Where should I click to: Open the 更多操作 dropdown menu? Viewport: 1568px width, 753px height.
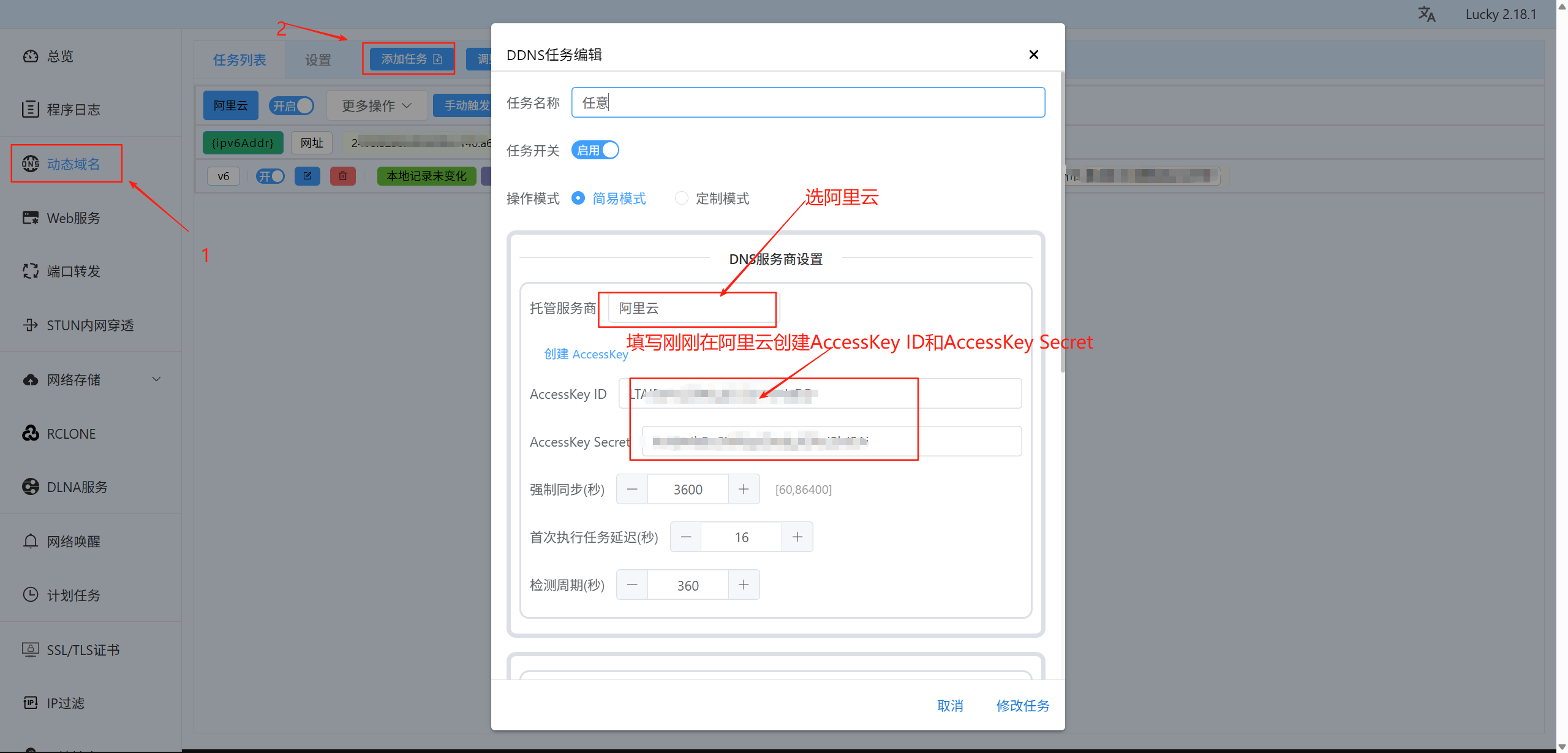(x=376, y=106)
